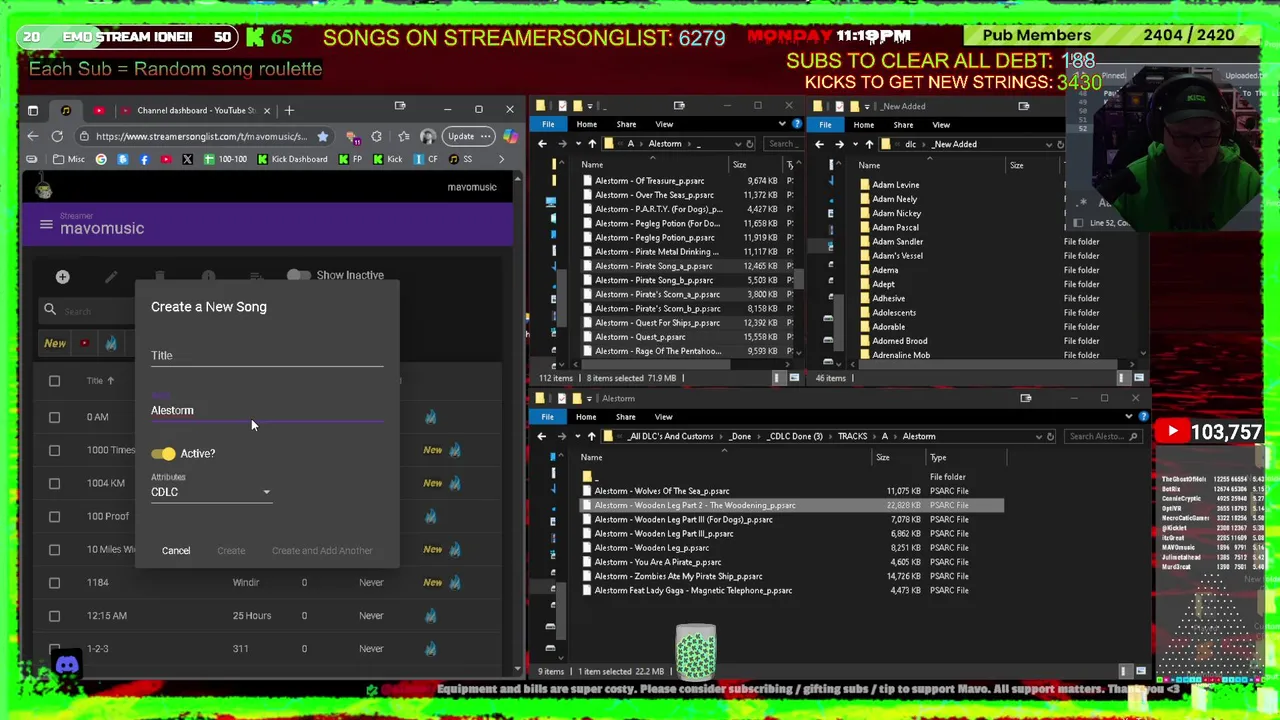
Task: Go back in the browser
Action: pos(33,136)
